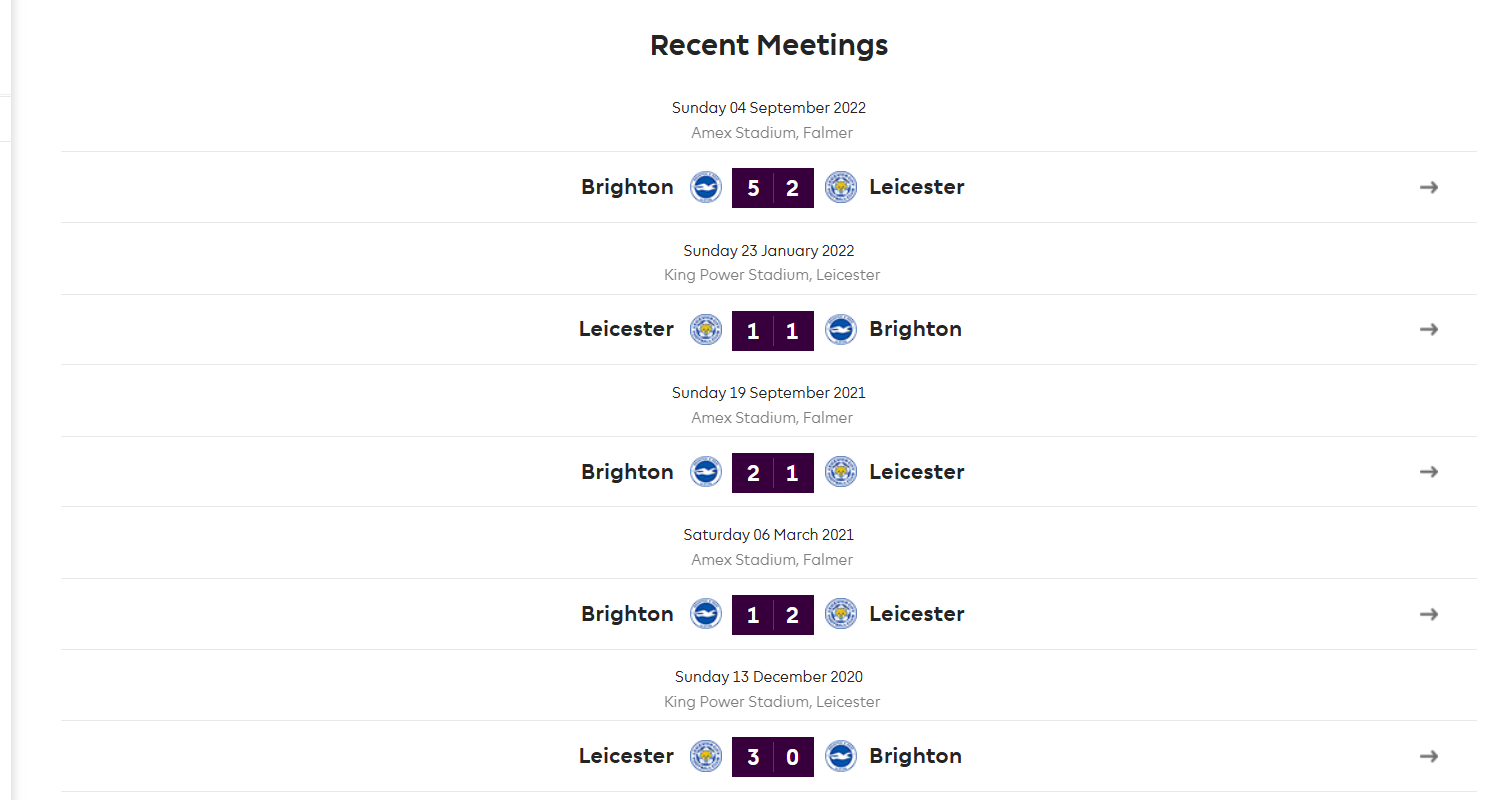Click Leicester crest in 3-0 match row
Image resolution: width=1497 pixels, height=800 pixels.
[706, 756]
